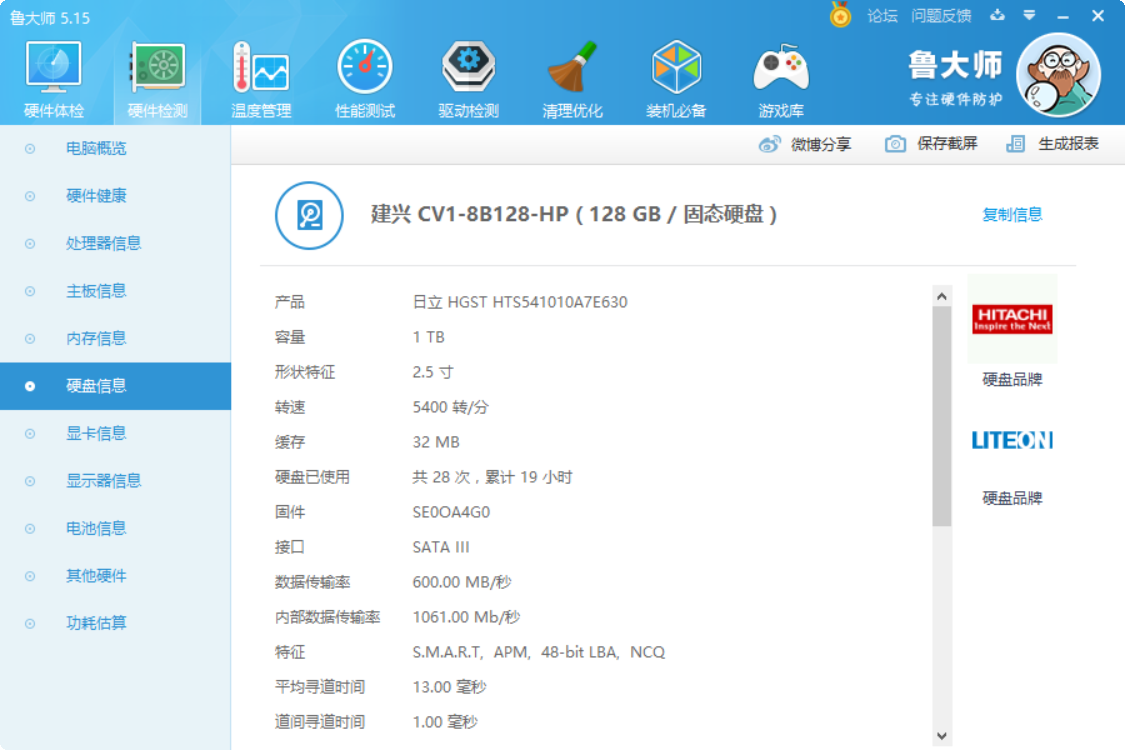The width and height of the screenshot is (1125, 750).
Task: Click the Weibo icon for 微博分享
Action: click(x=769, y=144)
